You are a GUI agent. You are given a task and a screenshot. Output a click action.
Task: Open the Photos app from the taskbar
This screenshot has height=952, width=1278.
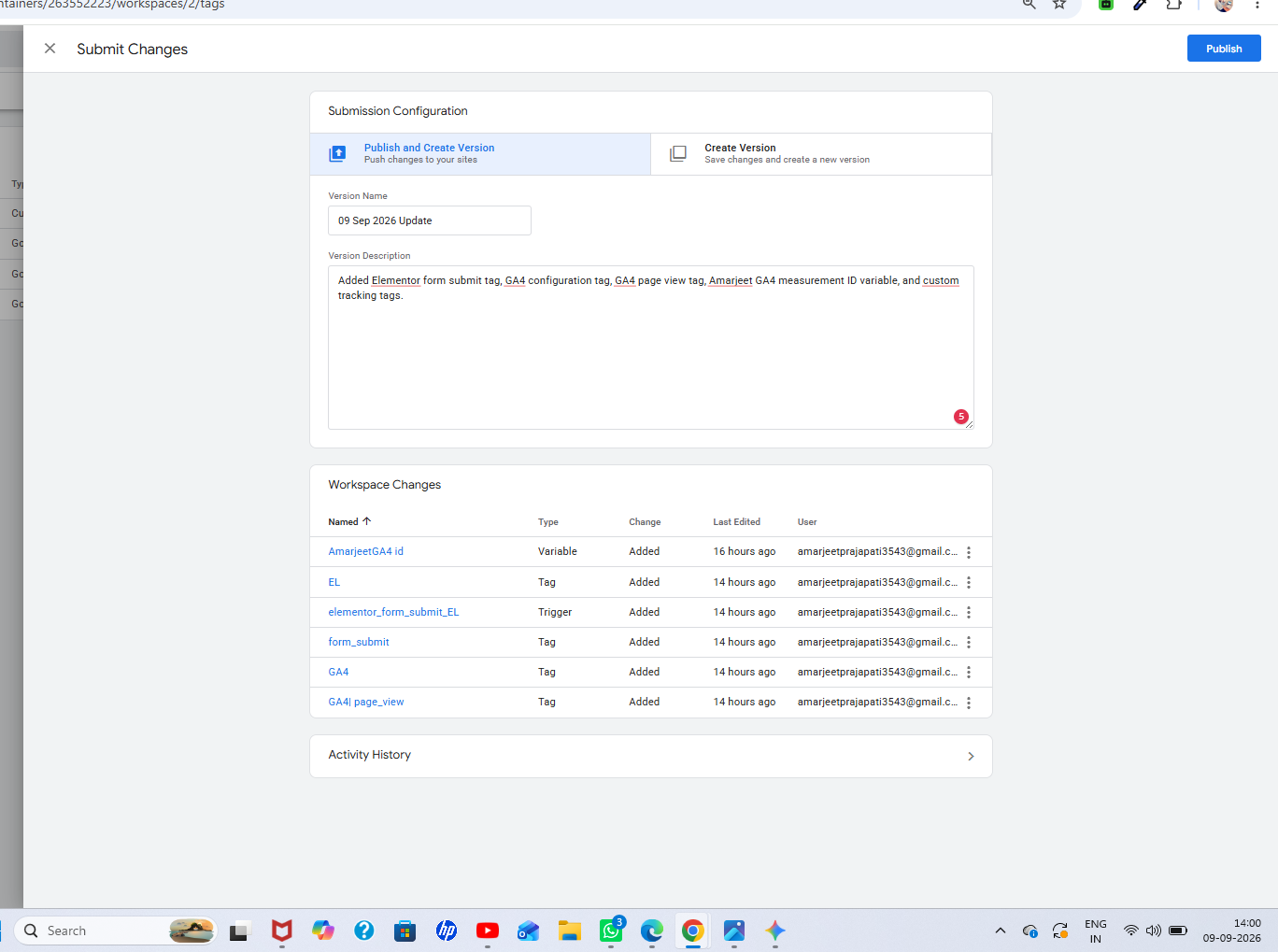coord(734,931)
